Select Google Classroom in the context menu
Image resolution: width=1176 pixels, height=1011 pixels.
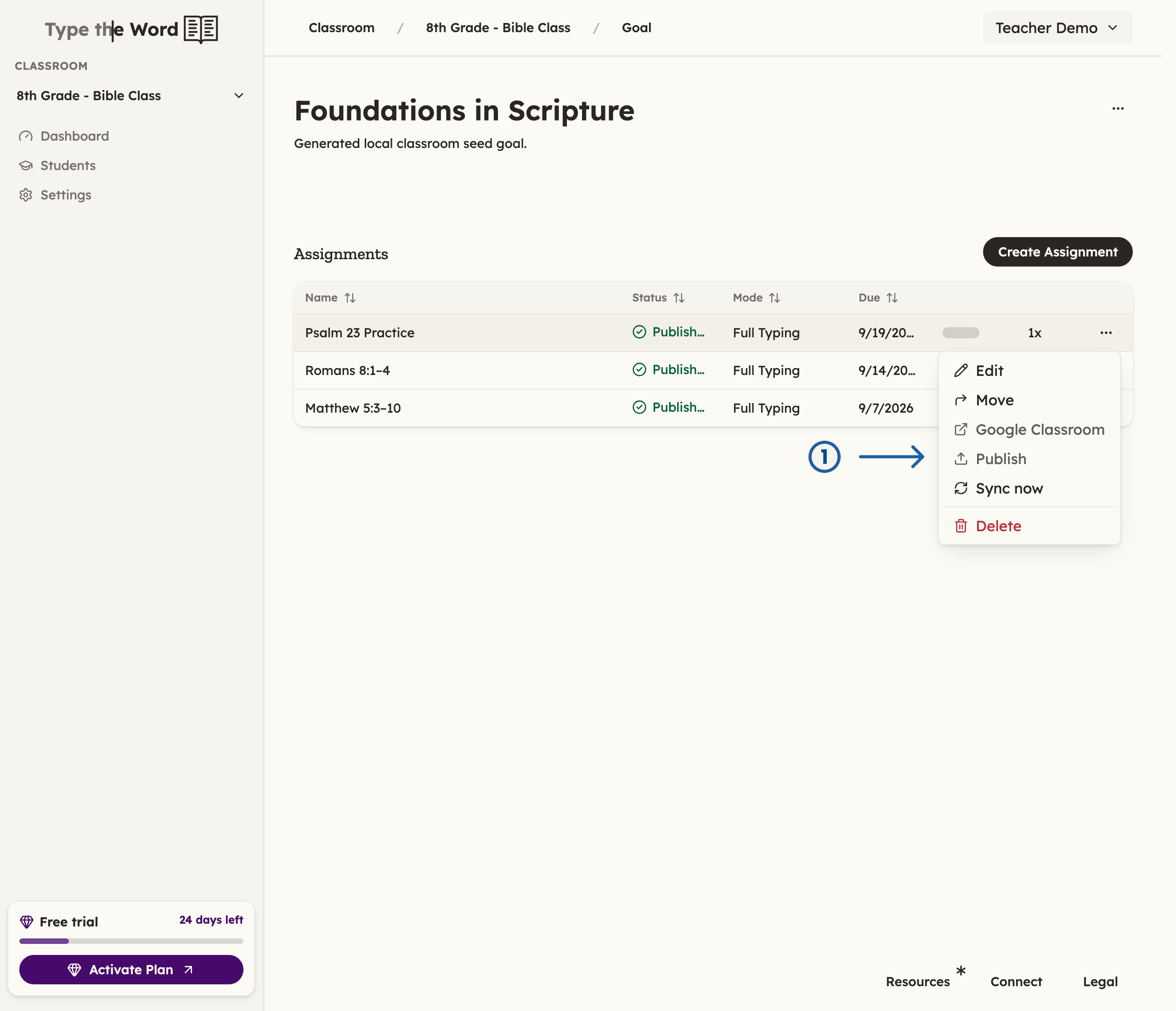coord(1029,430)
